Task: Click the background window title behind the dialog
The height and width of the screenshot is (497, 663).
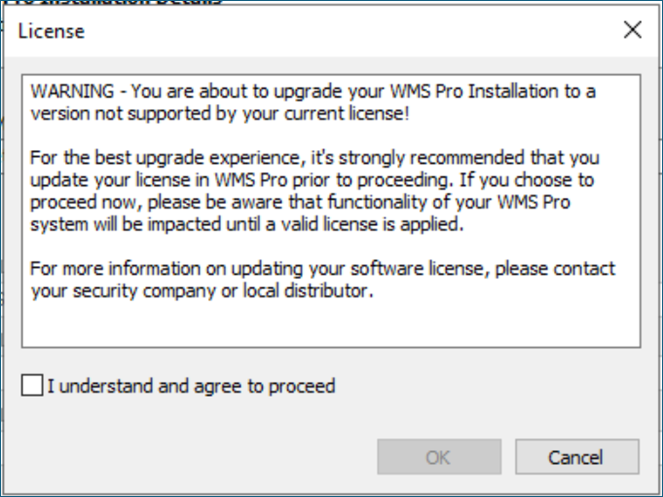Action: pos(114,2)
